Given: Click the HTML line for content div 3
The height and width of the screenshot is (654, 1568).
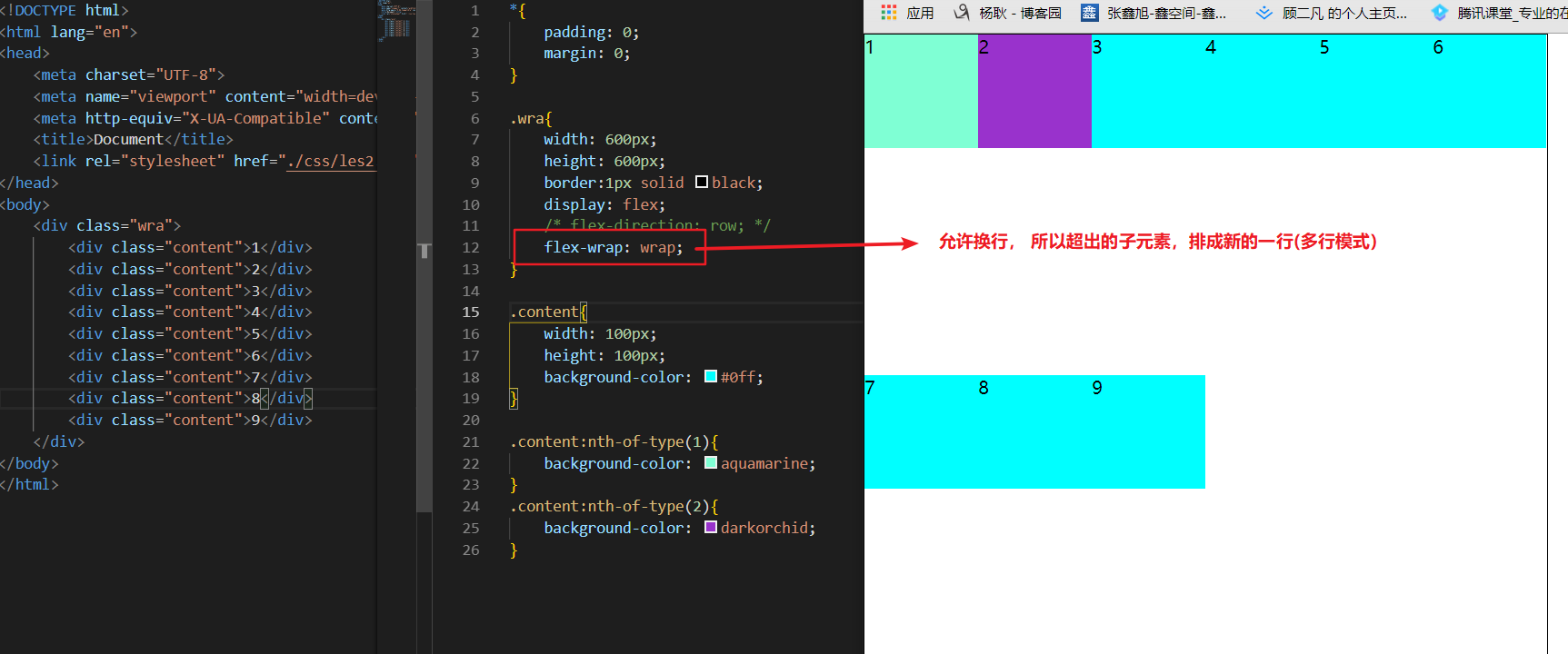Looking at the screenshot, I should coord(190,291).
